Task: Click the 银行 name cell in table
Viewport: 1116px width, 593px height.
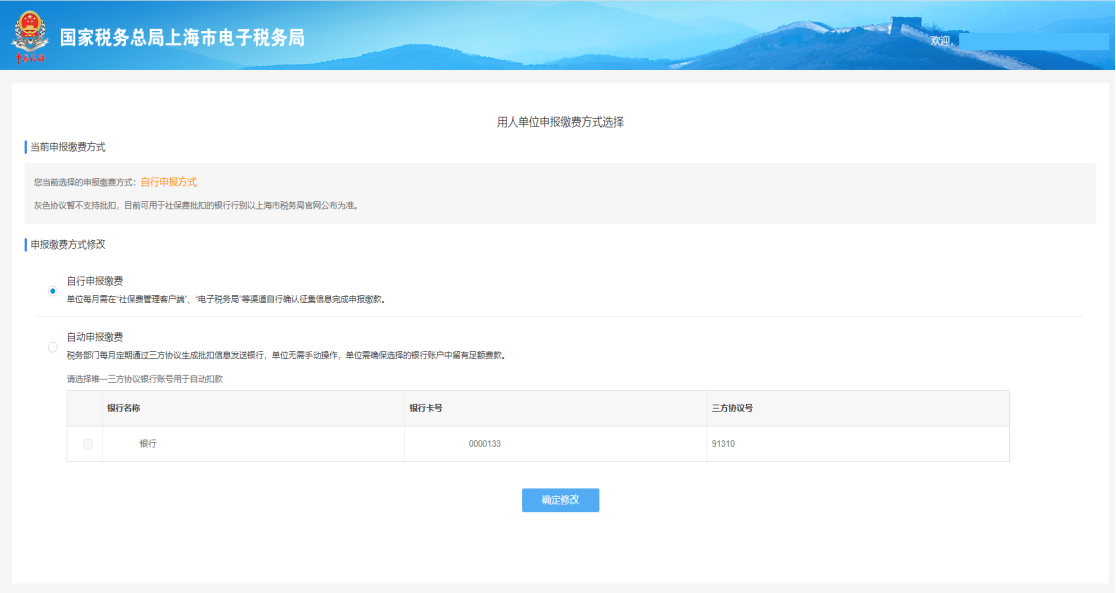Action: tap(147, 444)
